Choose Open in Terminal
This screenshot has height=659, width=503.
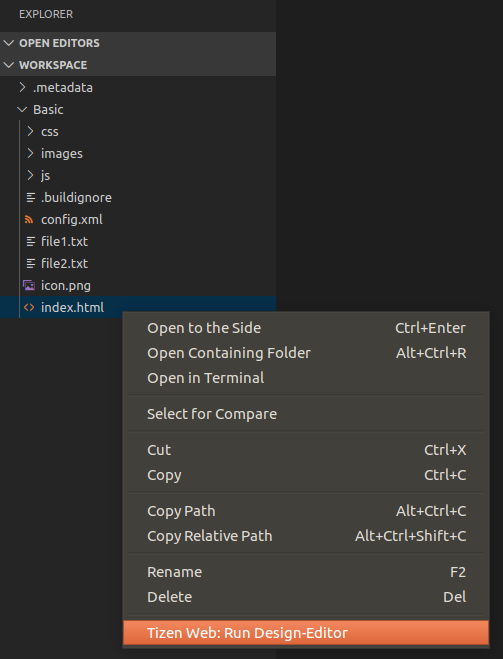click(x=306, y=378)
